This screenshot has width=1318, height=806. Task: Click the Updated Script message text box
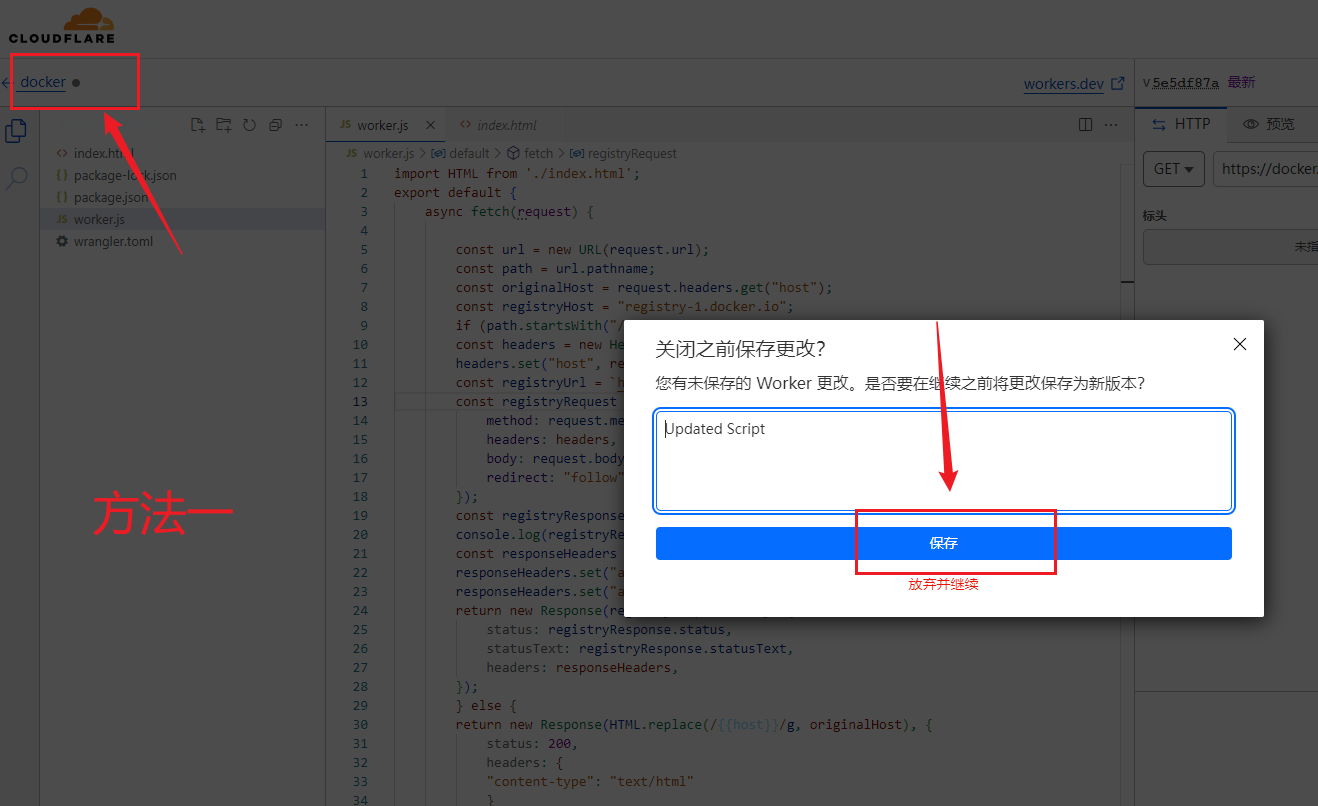point(943,460)
